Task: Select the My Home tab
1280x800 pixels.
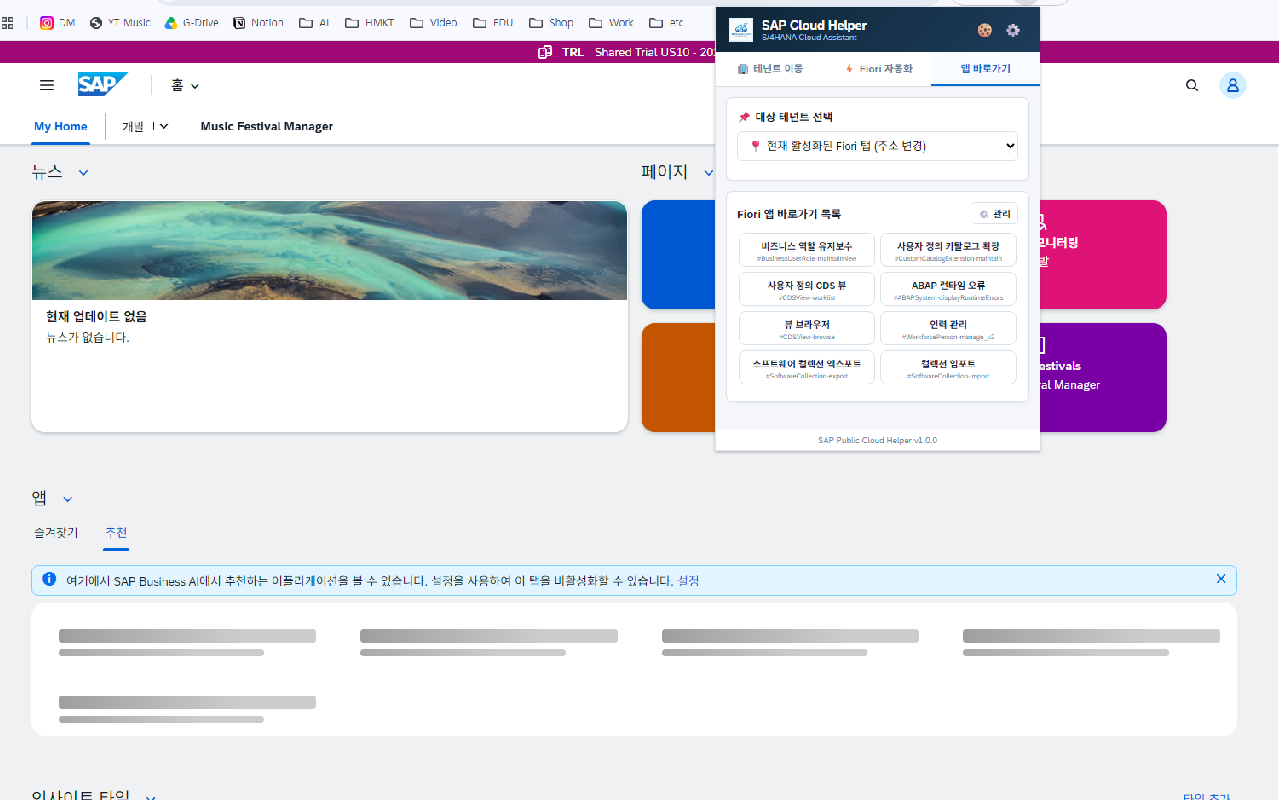Action: click(61, 126)
